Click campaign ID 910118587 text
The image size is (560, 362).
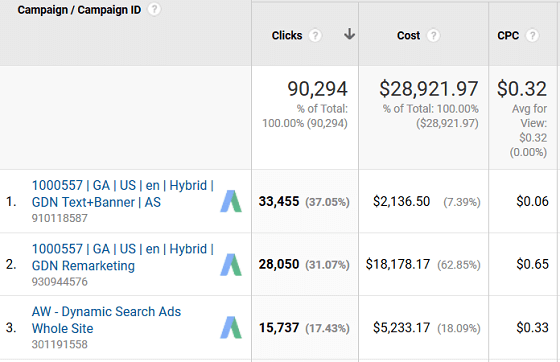coord(60,218)
